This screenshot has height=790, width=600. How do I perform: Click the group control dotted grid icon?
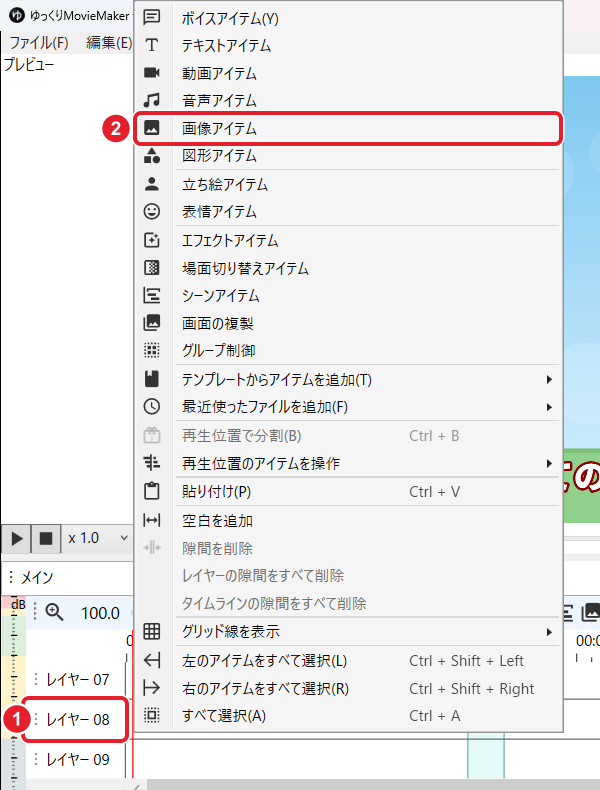click(x=152, y=350)
